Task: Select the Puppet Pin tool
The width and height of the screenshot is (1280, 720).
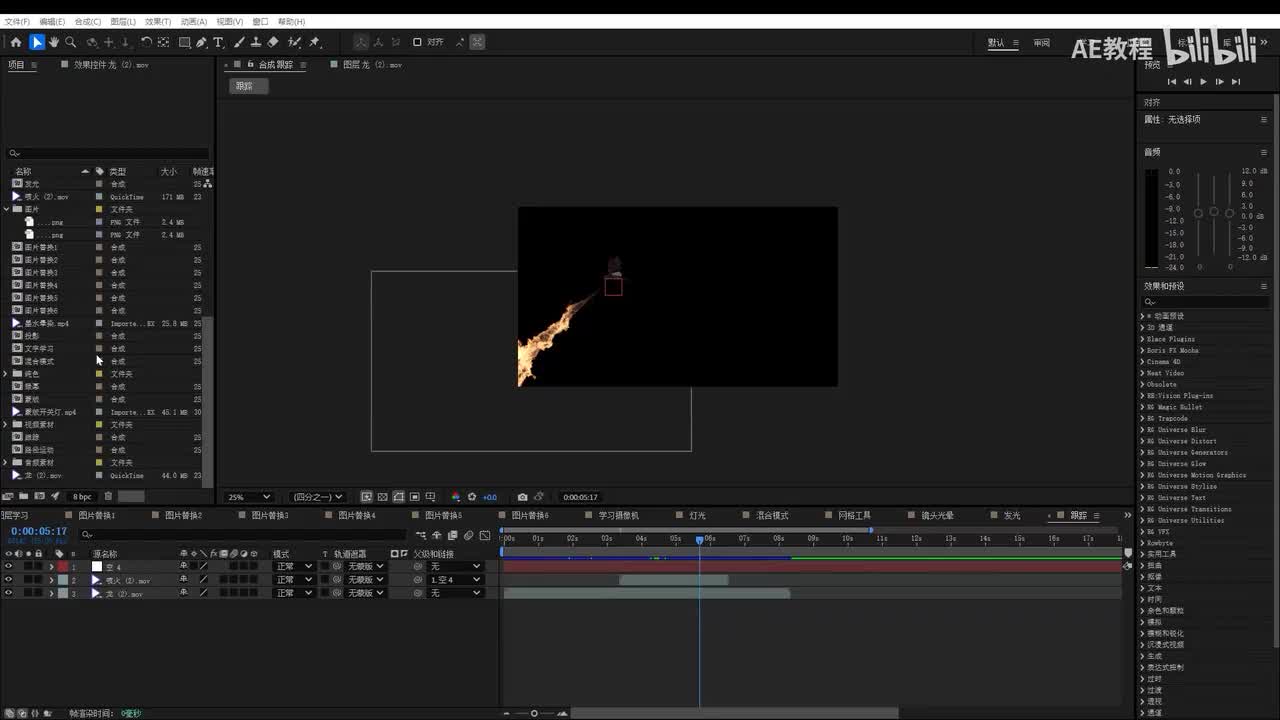Action: click(x=315, y=42)
